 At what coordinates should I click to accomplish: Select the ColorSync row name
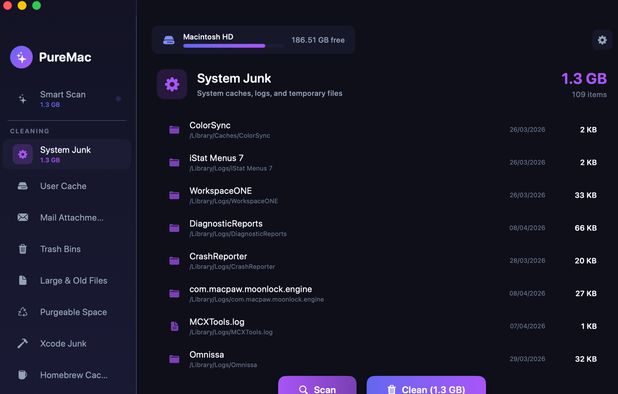tap(210, 125)
